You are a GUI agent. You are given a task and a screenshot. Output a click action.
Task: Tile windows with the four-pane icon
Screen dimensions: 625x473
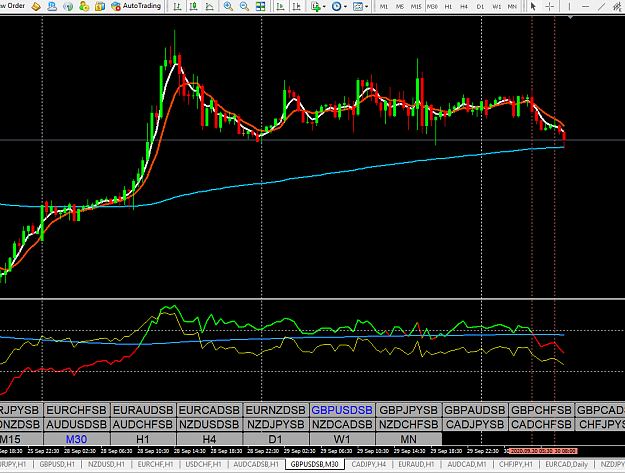260,6
